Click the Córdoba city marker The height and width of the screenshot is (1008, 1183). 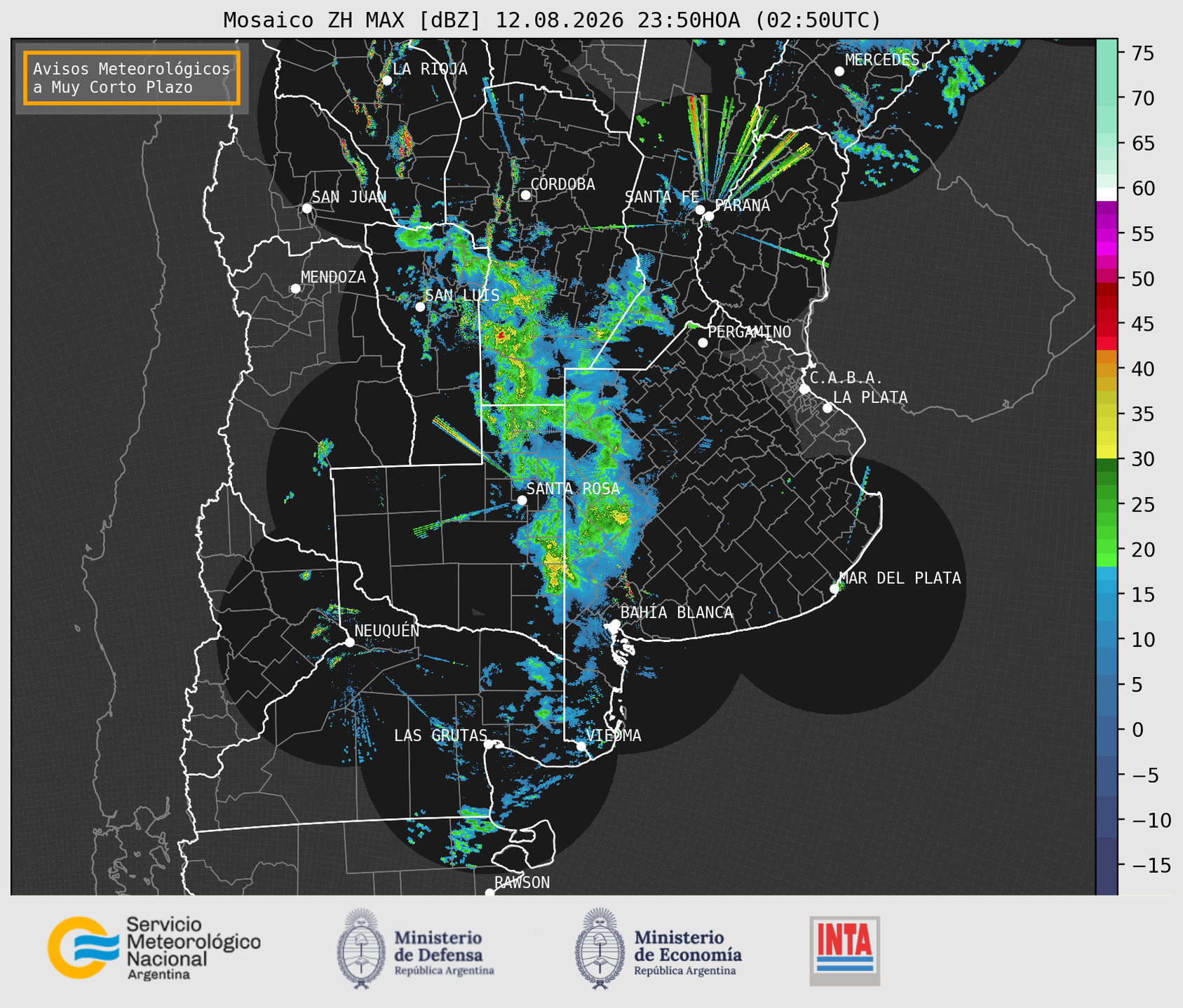tap(525, 195)
